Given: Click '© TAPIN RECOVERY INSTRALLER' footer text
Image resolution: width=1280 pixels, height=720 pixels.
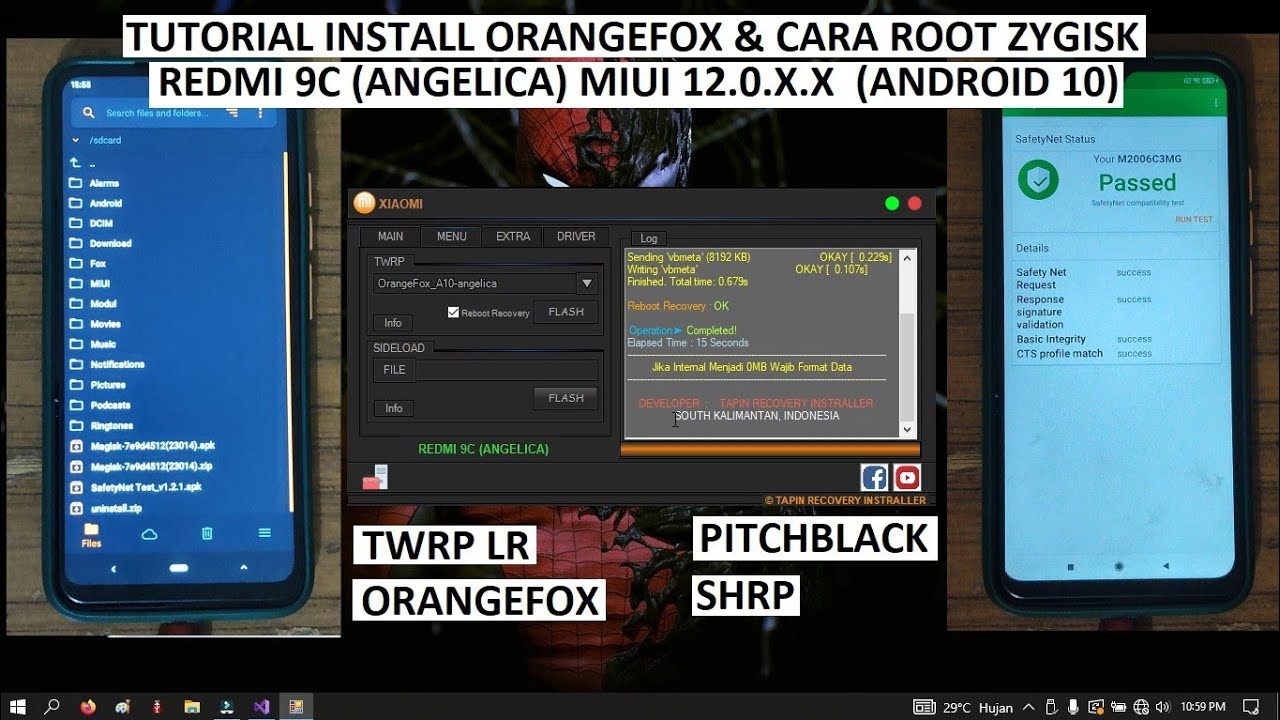Looking at the screenshot, I should [x=845, y=500].
